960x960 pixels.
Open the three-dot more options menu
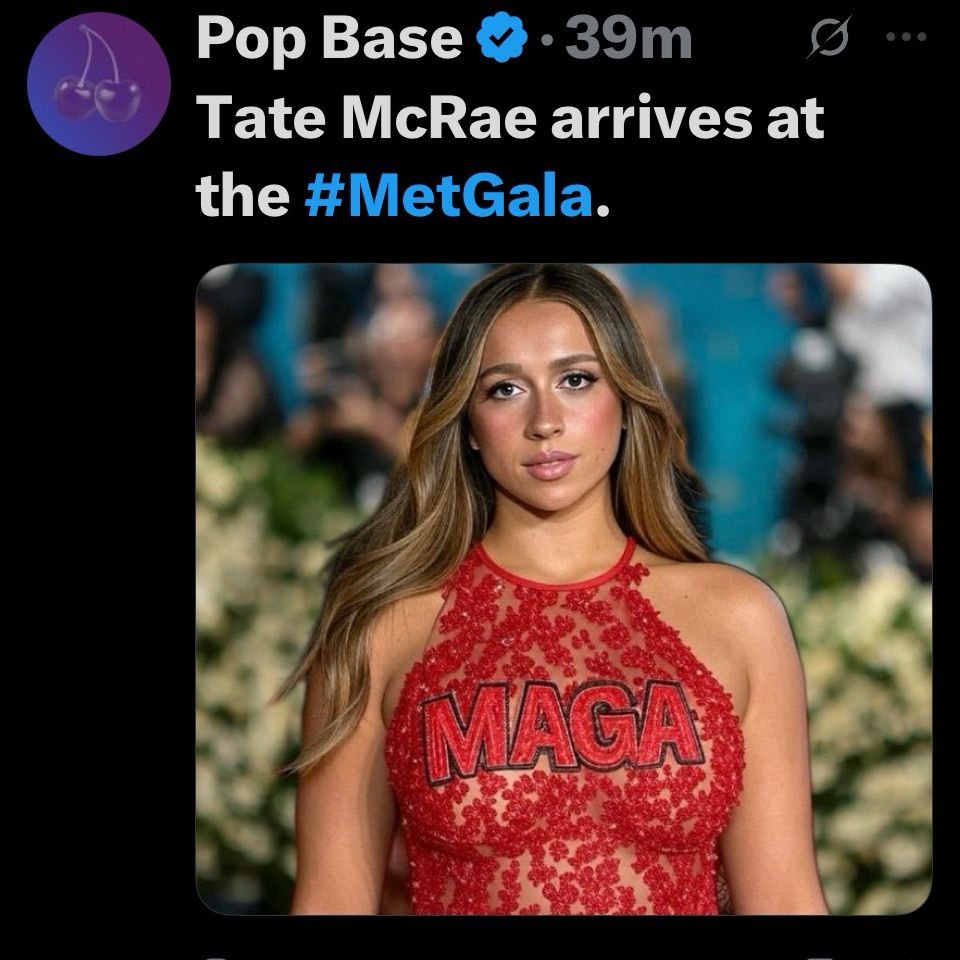click(x=906, y=37)
